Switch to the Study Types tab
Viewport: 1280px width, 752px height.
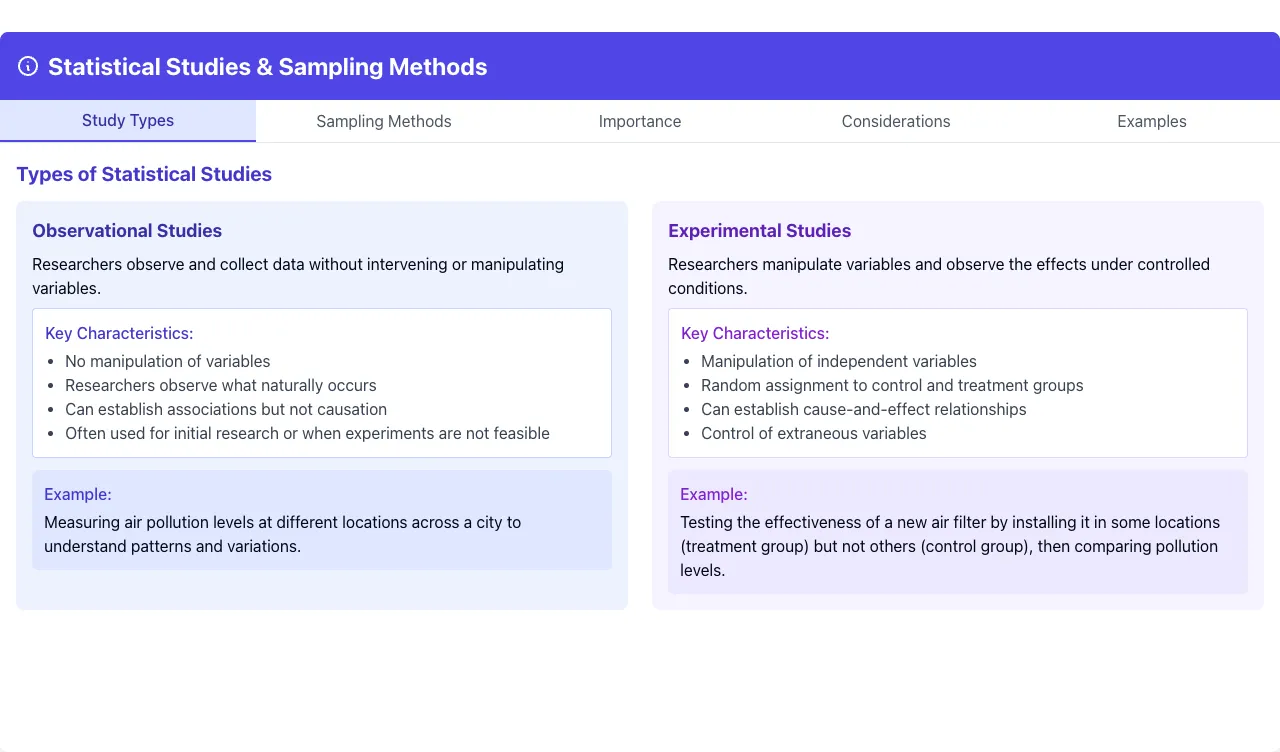coord(128,121)
